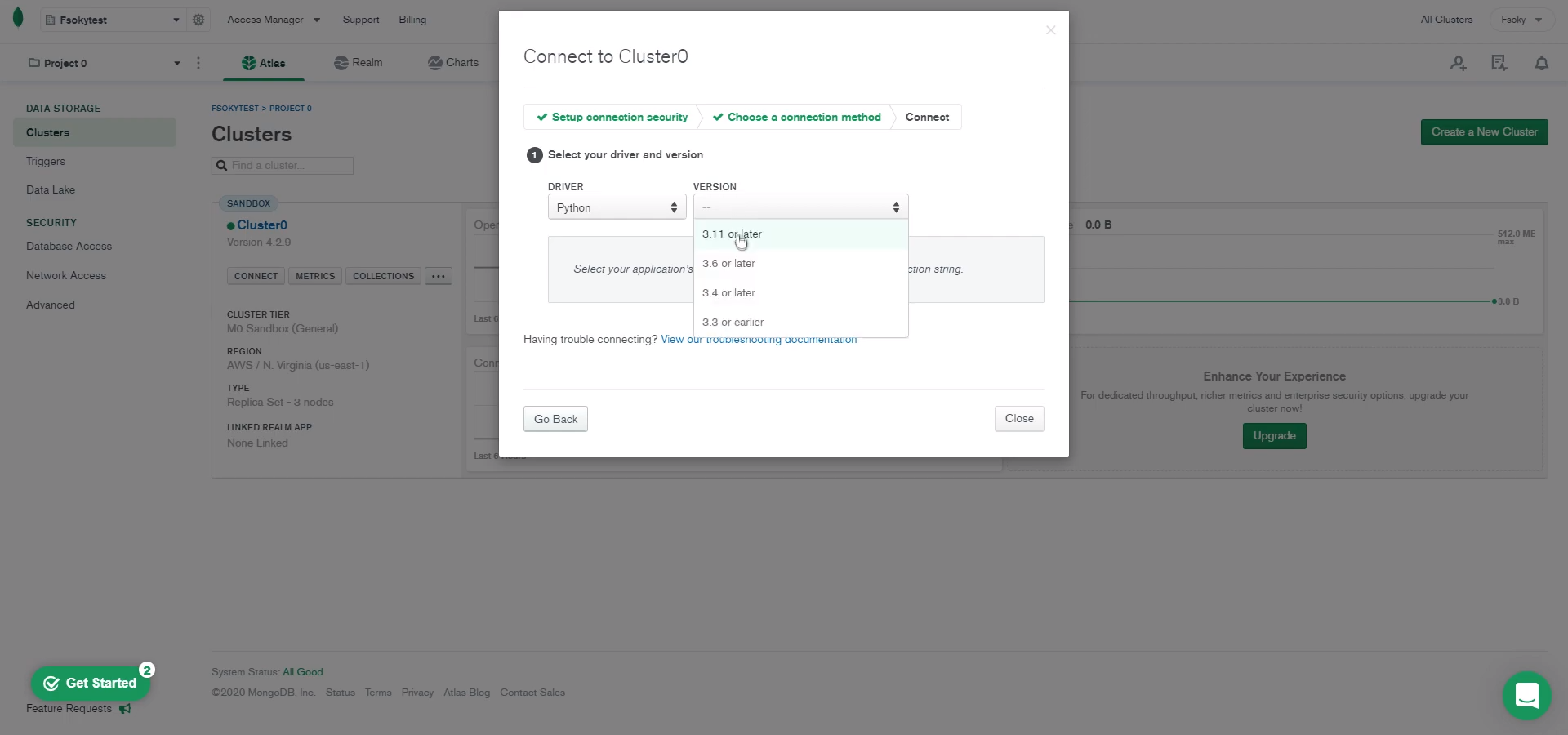The height and width of the screenshot is (735, 1568).
Task: Open Advanced in the sidebar
Action: 51,305
